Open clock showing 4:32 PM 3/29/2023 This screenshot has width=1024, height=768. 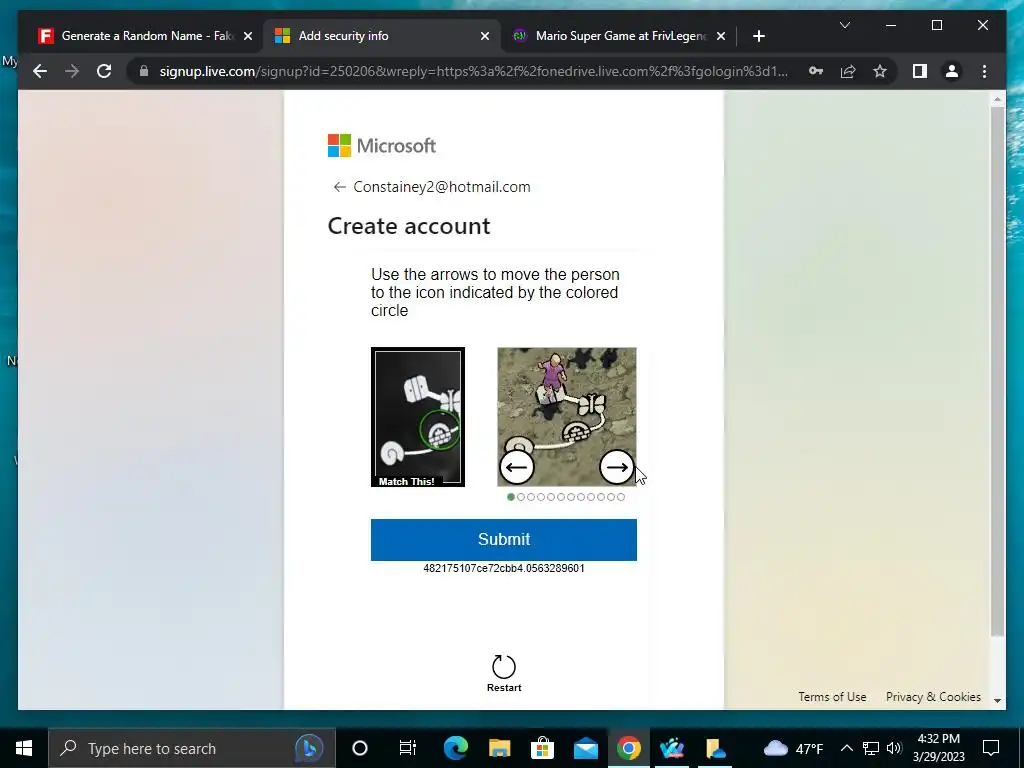click(938, 748)
